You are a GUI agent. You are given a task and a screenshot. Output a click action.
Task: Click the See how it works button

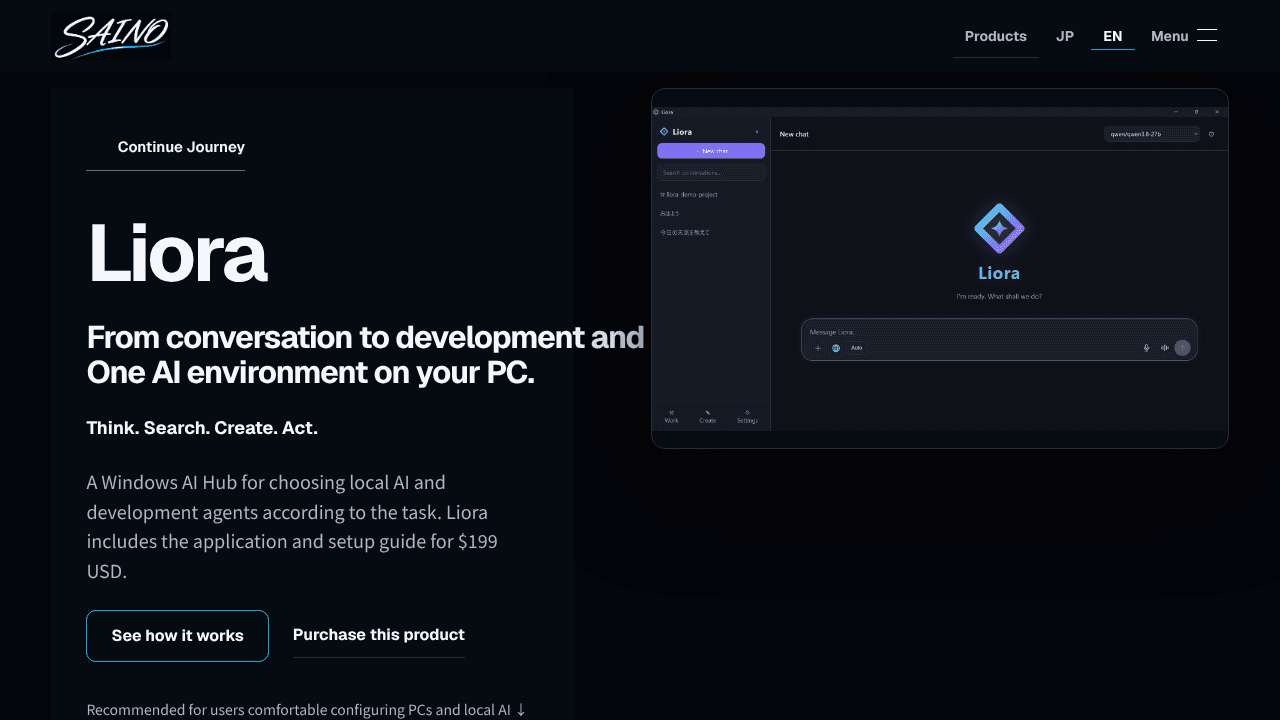click(178, 636)
